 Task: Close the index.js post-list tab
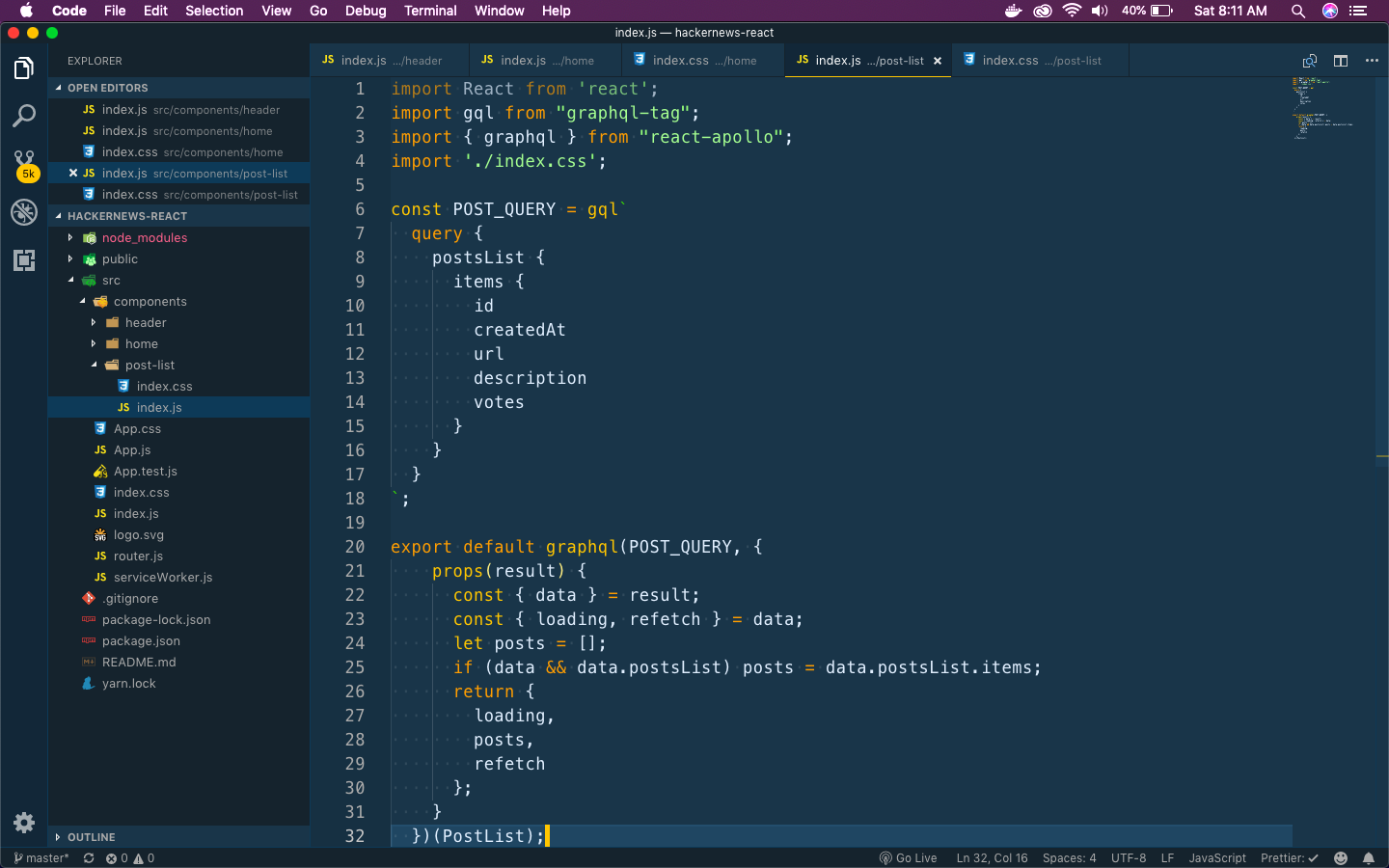tap(938, 61)
